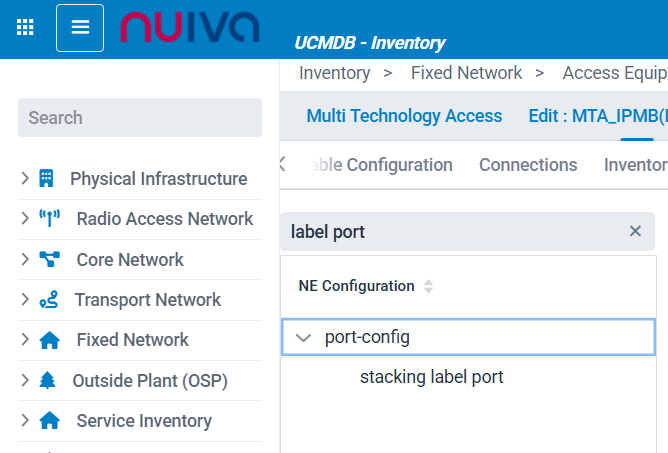Expand the Core Network sidebar section
Image resolution: width=668 pixels, height=453 pixels.
tap(25, 260)
